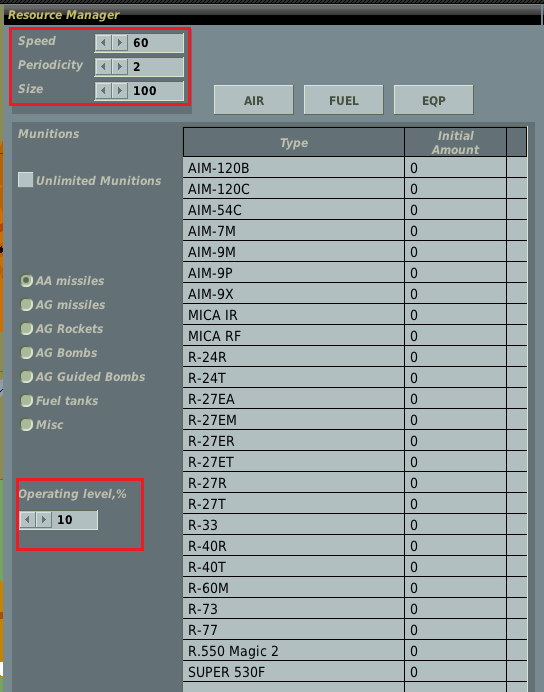Click the amount cell for R-27ER
This screenshot has width=544, height=692.
tap(455, 441)
